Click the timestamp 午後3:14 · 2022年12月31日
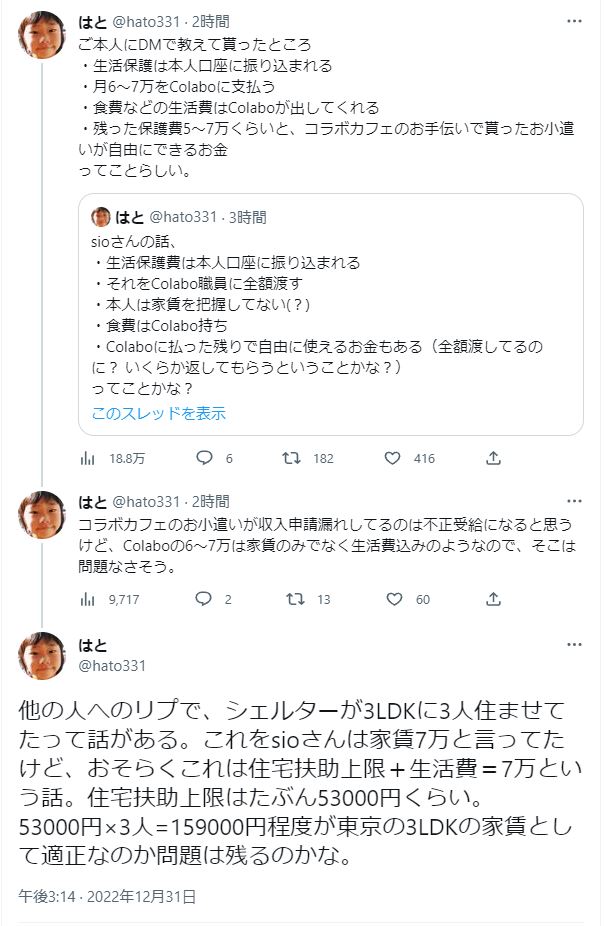 click(107, 895)
